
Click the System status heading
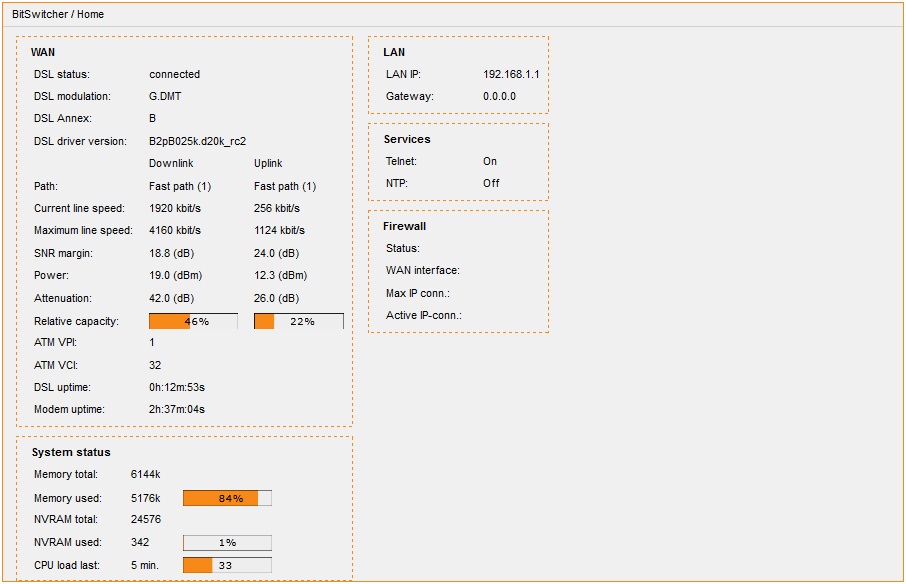[71, 452]
